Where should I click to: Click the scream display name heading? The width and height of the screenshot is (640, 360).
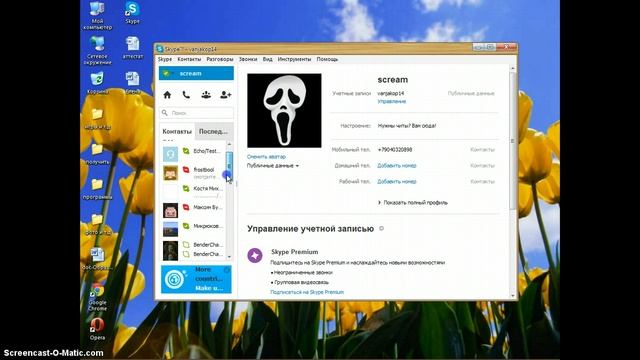tap(392, 80)
